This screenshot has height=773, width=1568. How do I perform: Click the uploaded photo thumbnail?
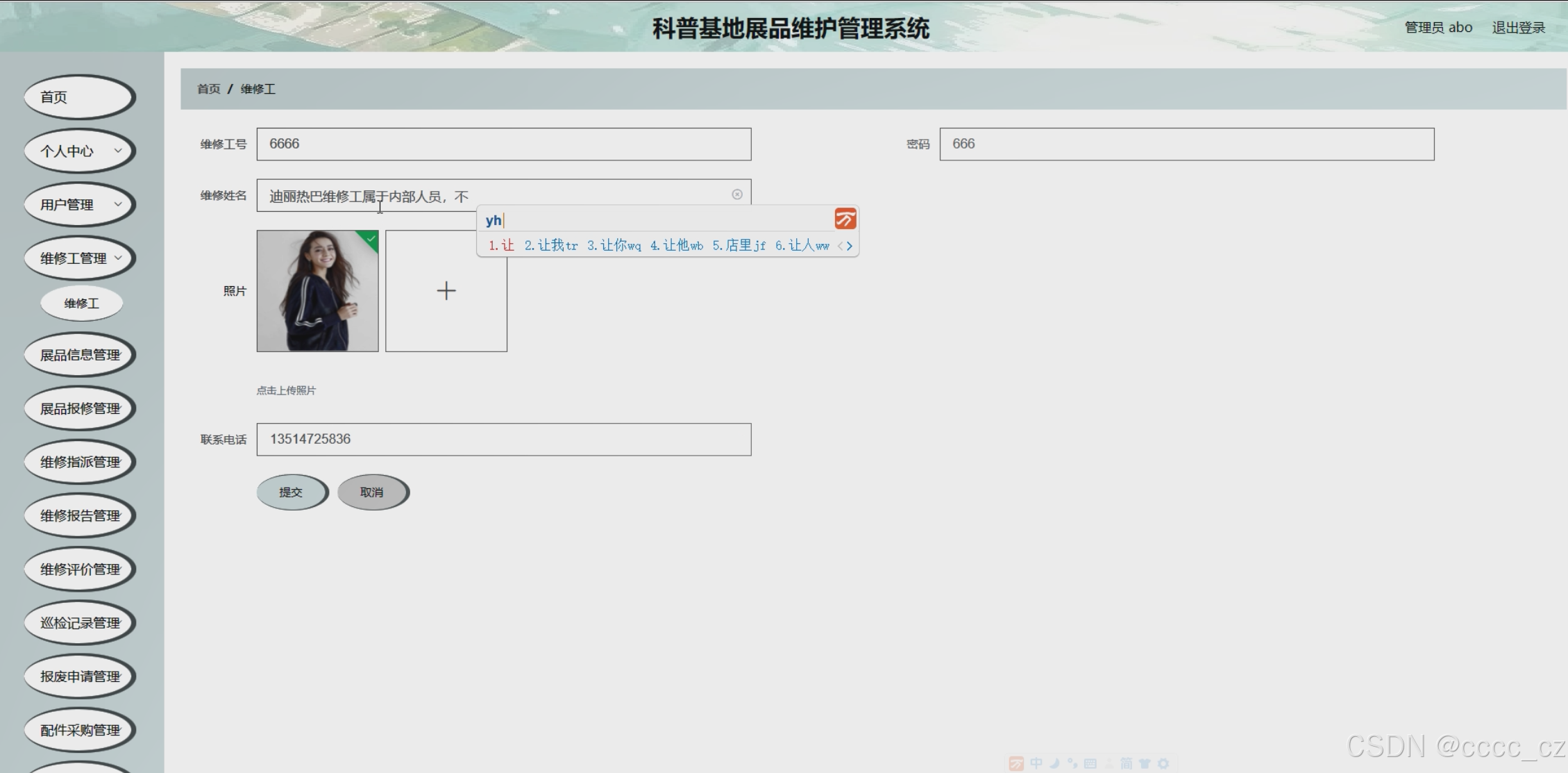317,290
